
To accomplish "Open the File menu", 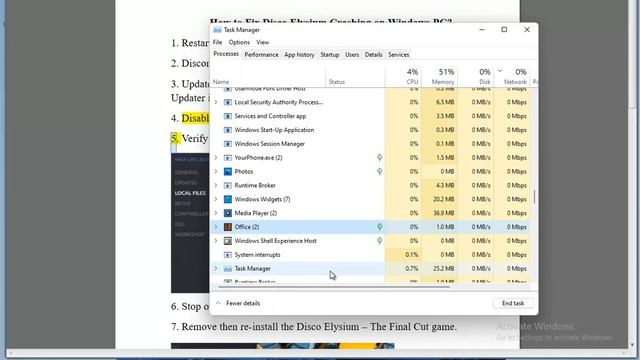I will click(x=218, y=42).
